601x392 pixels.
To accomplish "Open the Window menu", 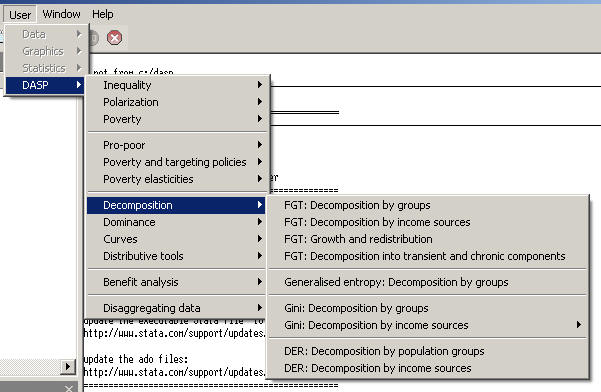I will click(61, 14).
